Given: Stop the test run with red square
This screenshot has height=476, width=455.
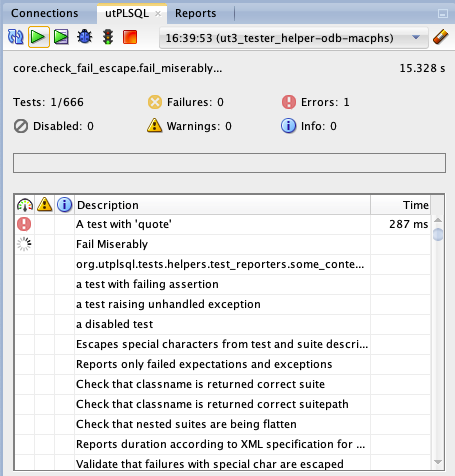Looking at the screenshot, I should coord(130,37).
